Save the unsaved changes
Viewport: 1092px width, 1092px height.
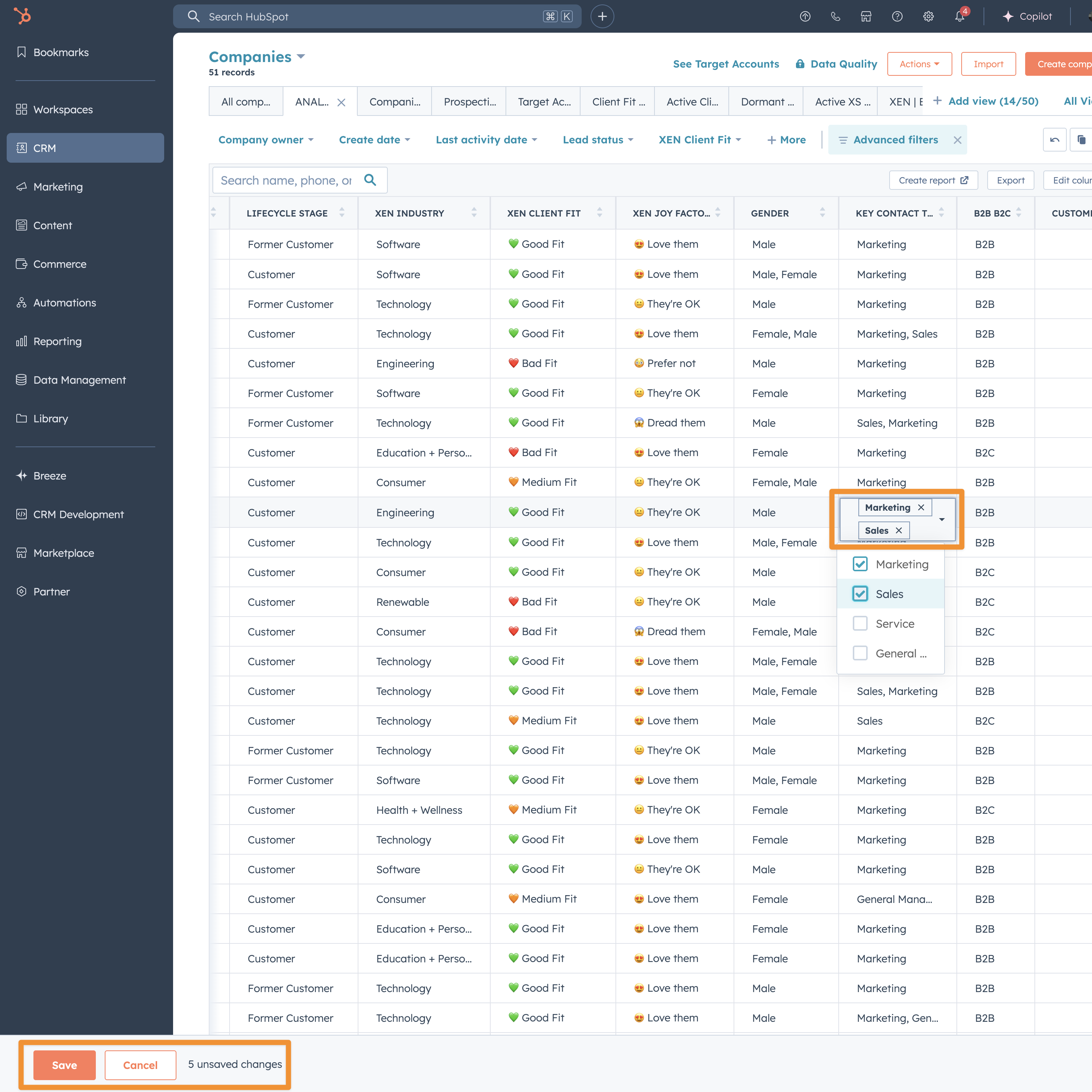point(64,1065)
